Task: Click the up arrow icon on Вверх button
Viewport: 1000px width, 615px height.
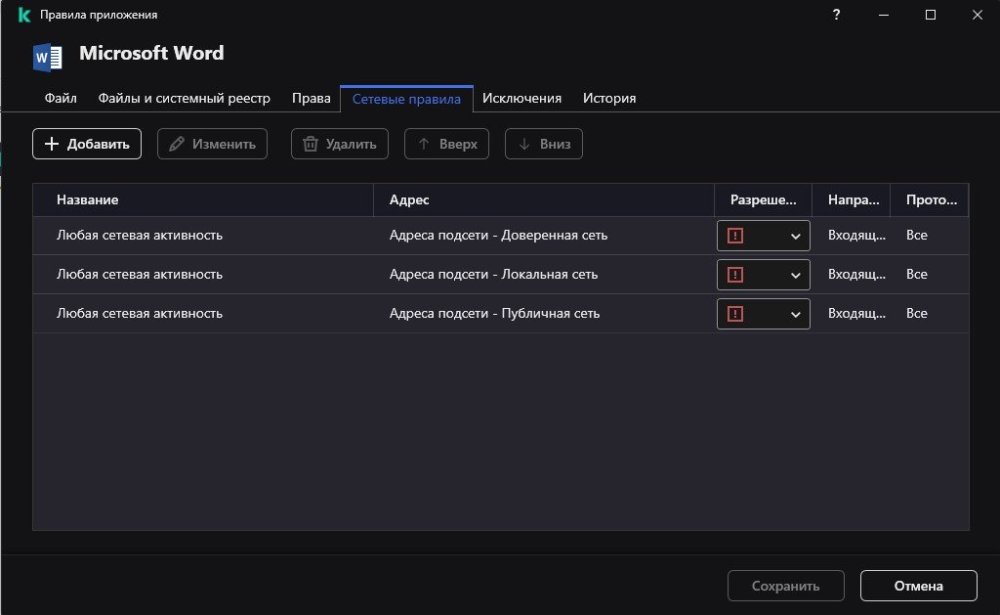Action: pyautogui.click(x=424, y=143)
